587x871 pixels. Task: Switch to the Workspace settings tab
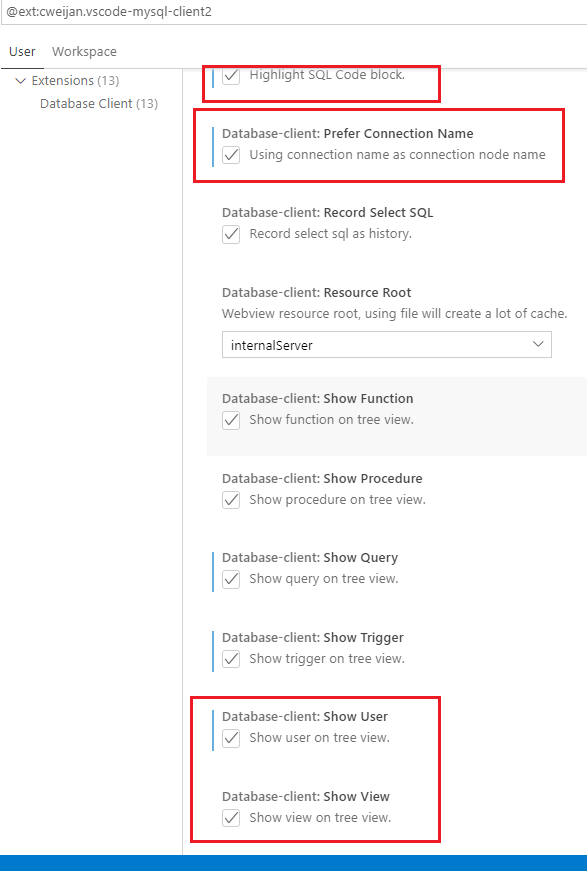(84, 51)
